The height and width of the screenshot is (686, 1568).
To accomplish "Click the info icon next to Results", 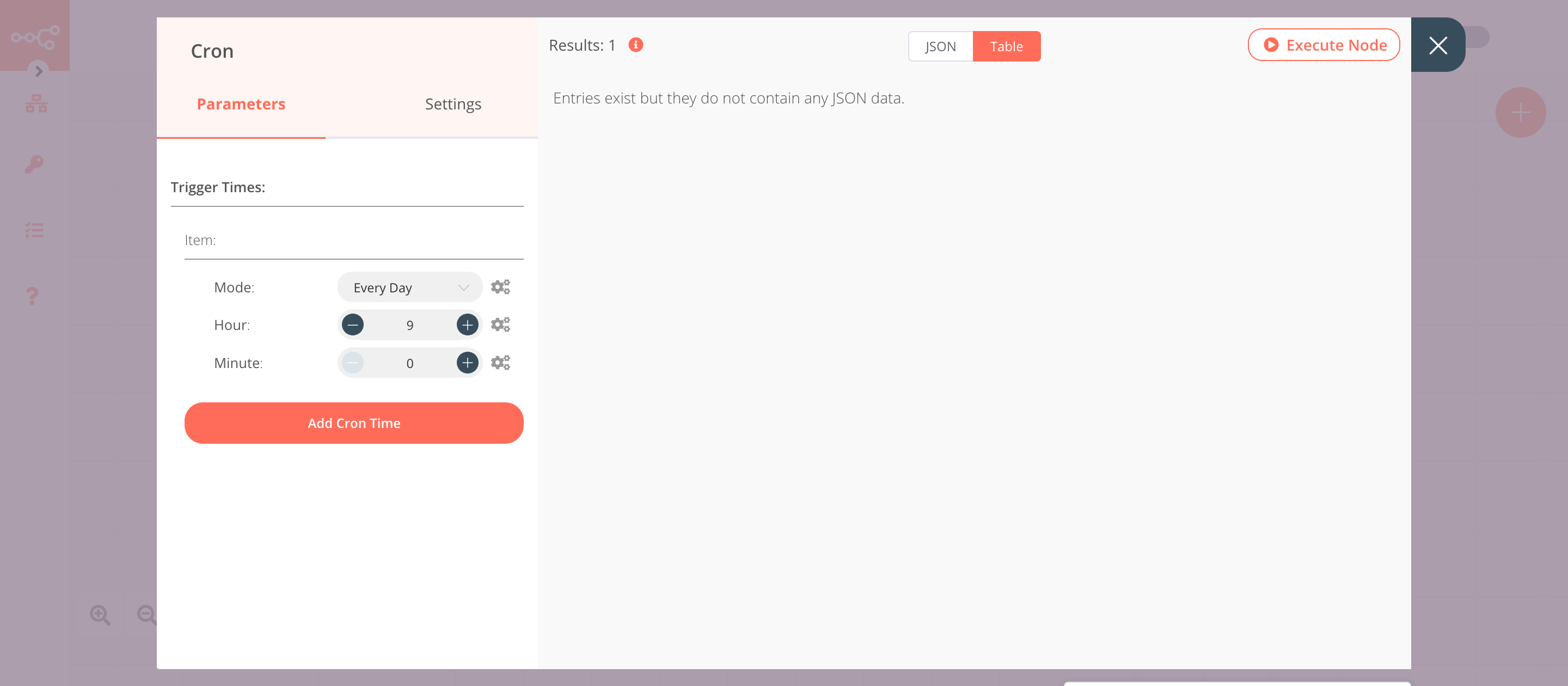I will point(635,45).
